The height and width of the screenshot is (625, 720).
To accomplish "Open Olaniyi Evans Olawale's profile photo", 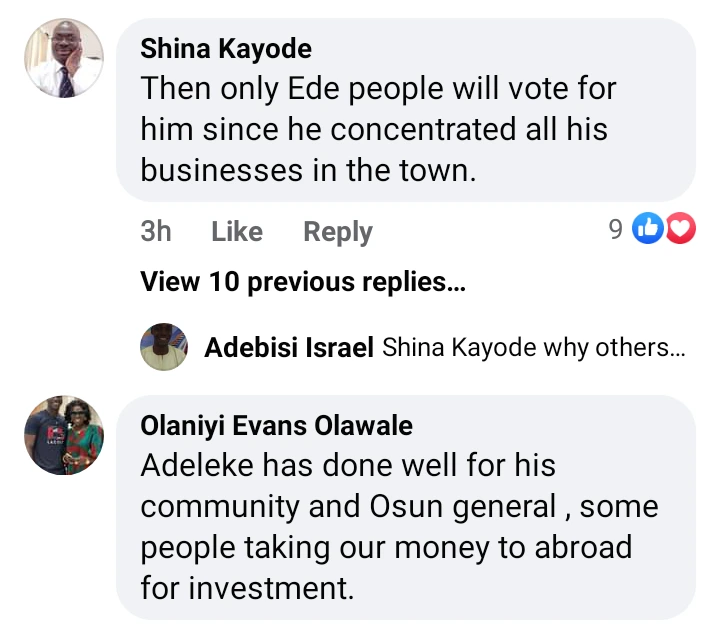I will point(64,435).
